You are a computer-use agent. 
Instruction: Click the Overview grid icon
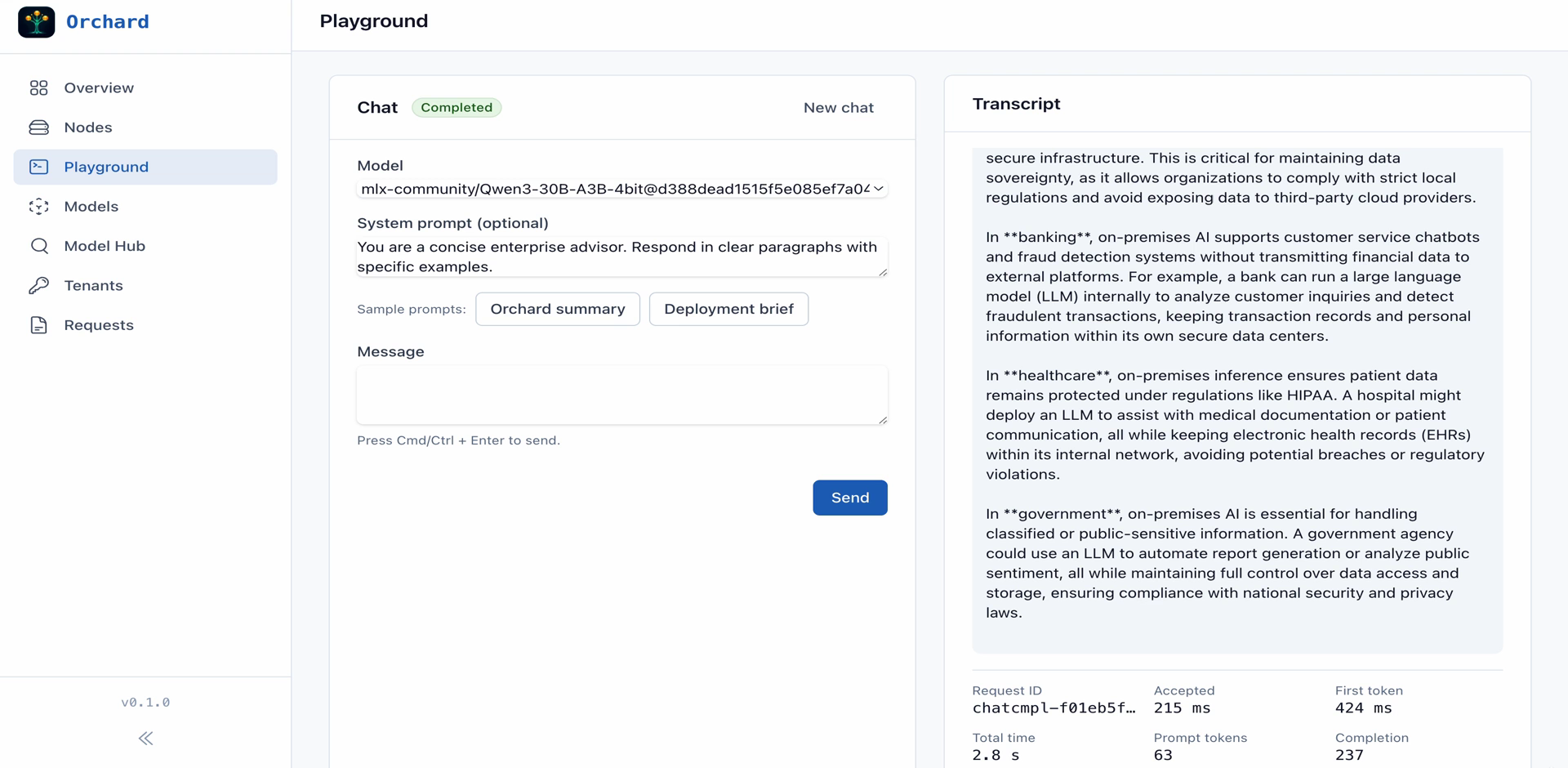click(38, 87)
